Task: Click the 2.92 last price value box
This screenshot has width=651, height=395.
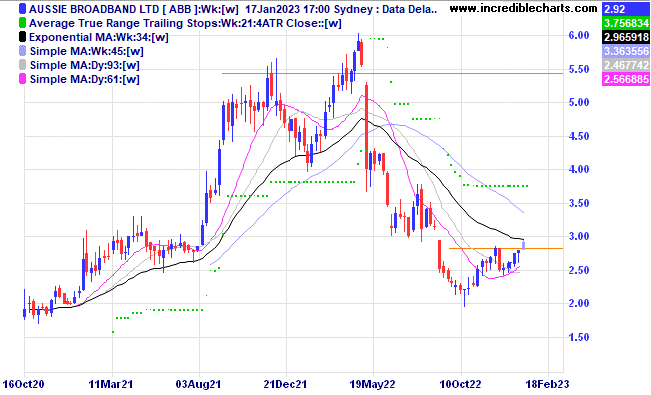Action: [x=626, y=9]
